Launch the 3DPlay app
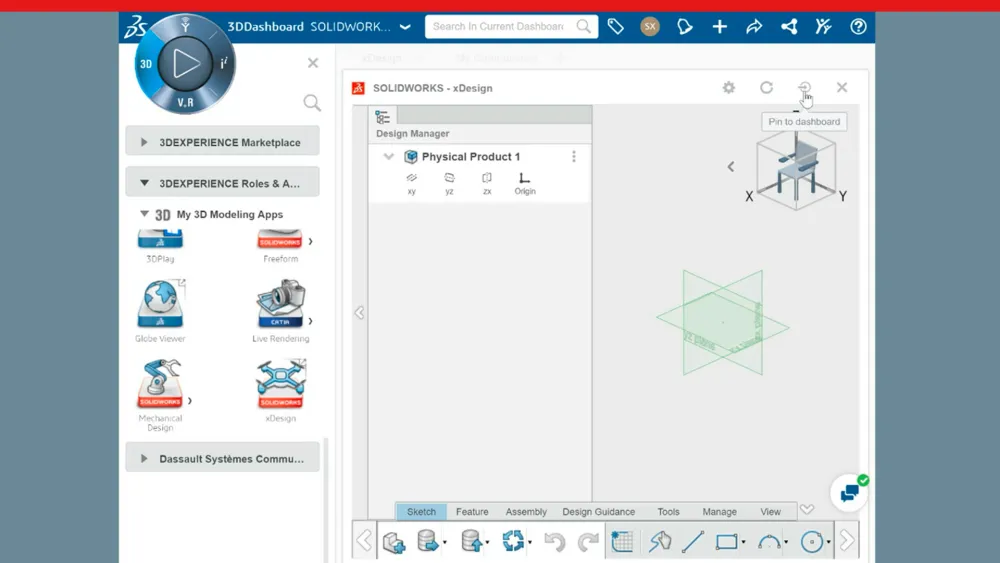 pos(160,239)
